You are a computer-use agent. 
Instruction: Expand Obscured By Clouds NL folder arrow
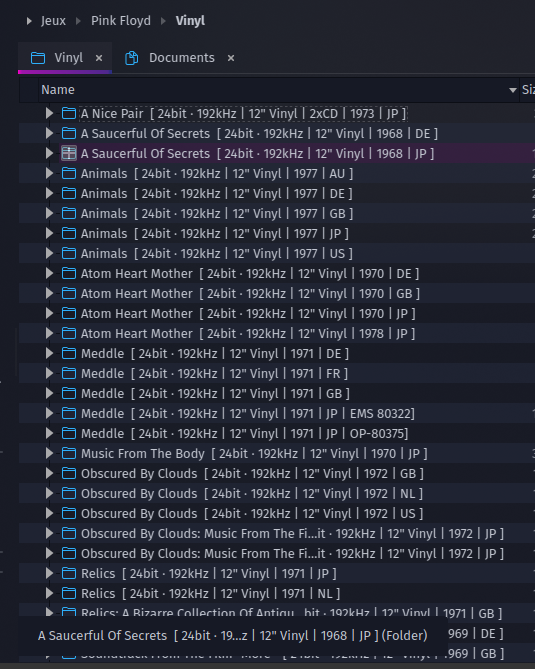pyautogui.click(x=49, y=494)
